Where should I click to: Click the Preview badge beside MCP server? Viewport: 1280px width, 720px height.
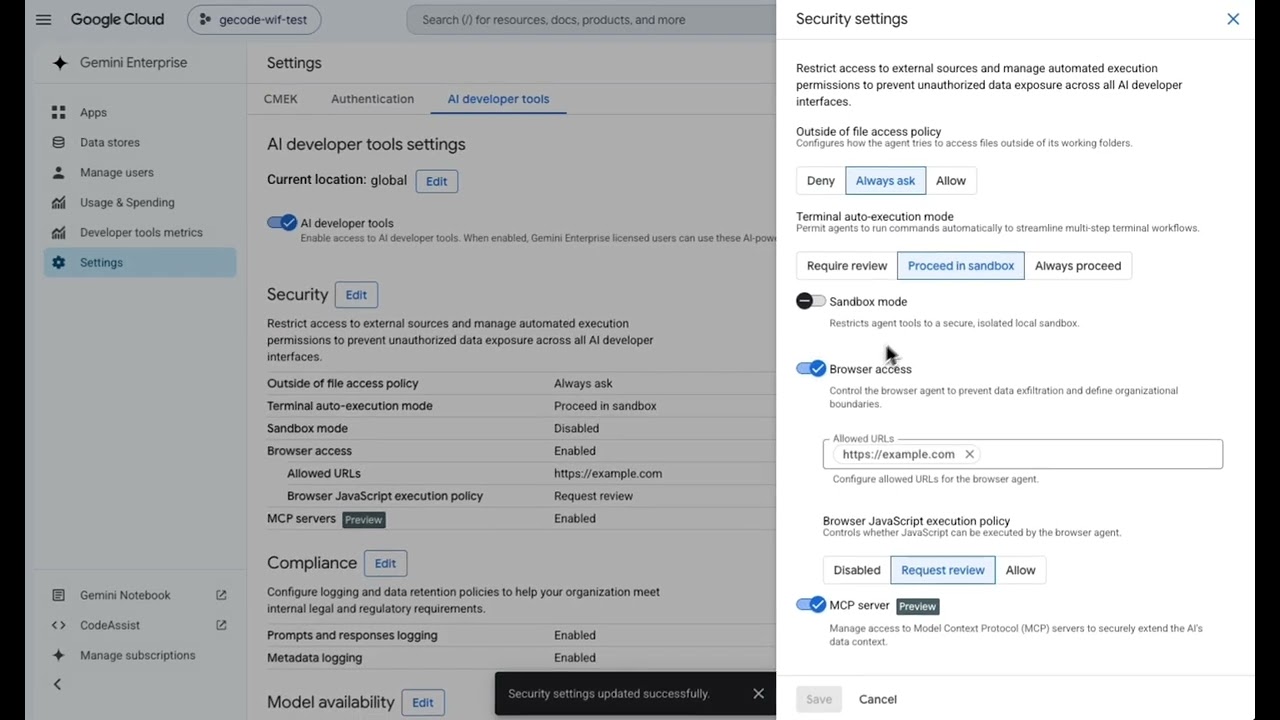coord(917,606)
